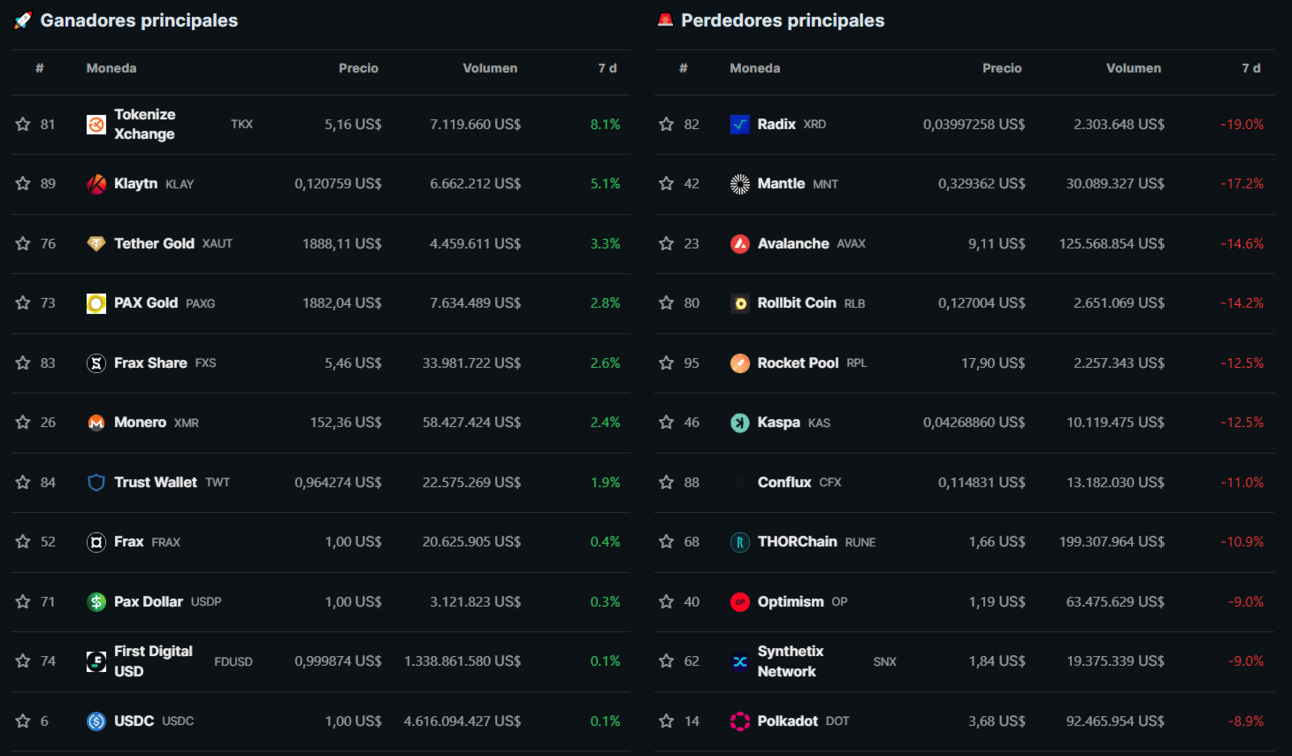Click the Trust Wallet shield logo

point(96,482)
